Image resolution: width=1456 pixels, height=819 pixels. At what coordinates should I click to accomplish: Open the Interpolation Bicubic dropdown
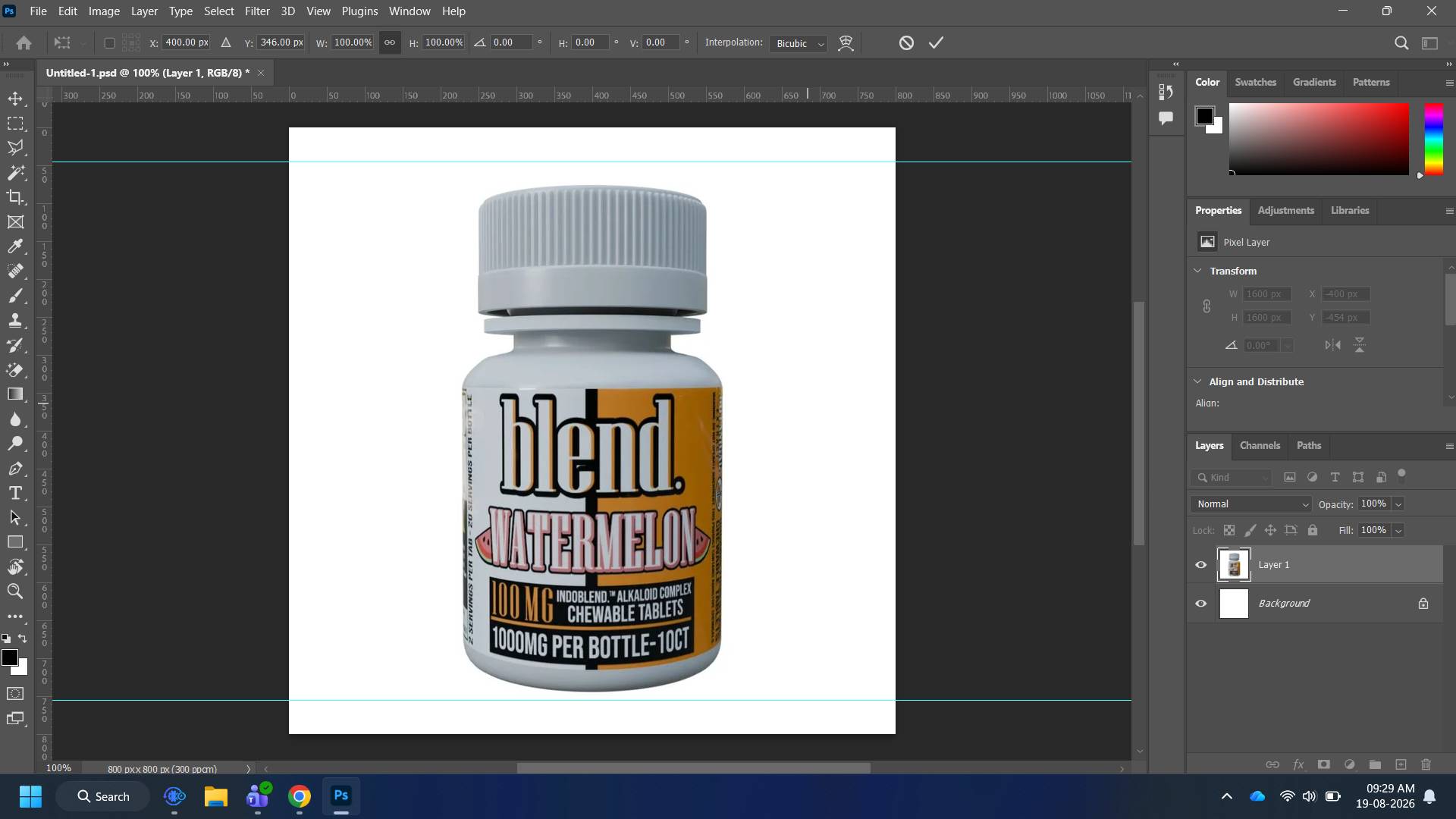pos(798,43)
